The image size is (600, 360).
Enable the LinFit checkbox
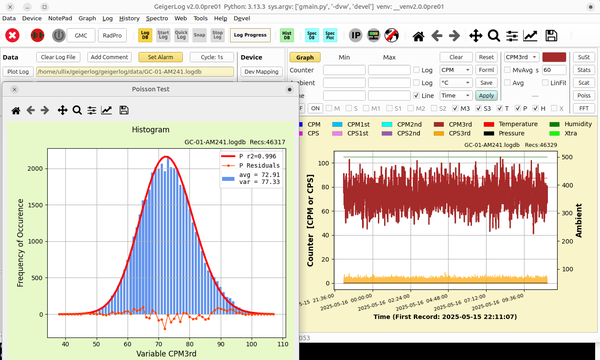pyautogui.click(x=545, y=83)
